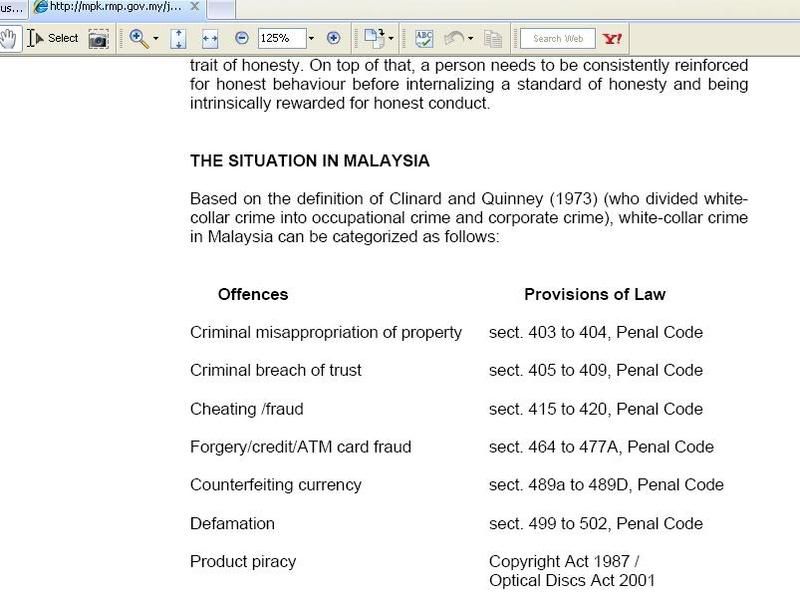800x602 pixels.
Task: Click the rotate page view icon
Action: pyautogui.click(x=373, y=38)
